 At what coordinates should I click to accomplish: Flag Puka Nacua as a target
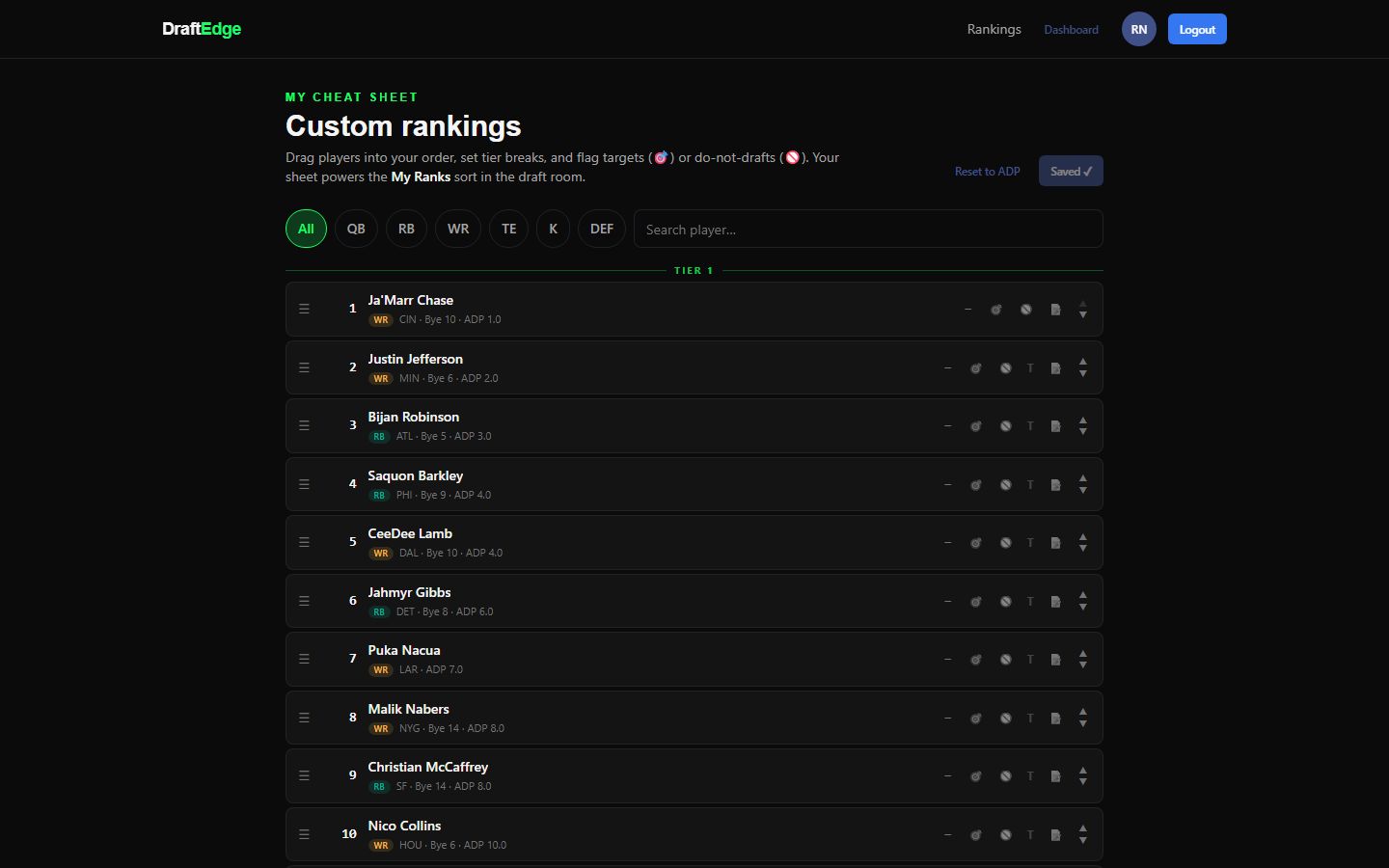pos(976,660)
